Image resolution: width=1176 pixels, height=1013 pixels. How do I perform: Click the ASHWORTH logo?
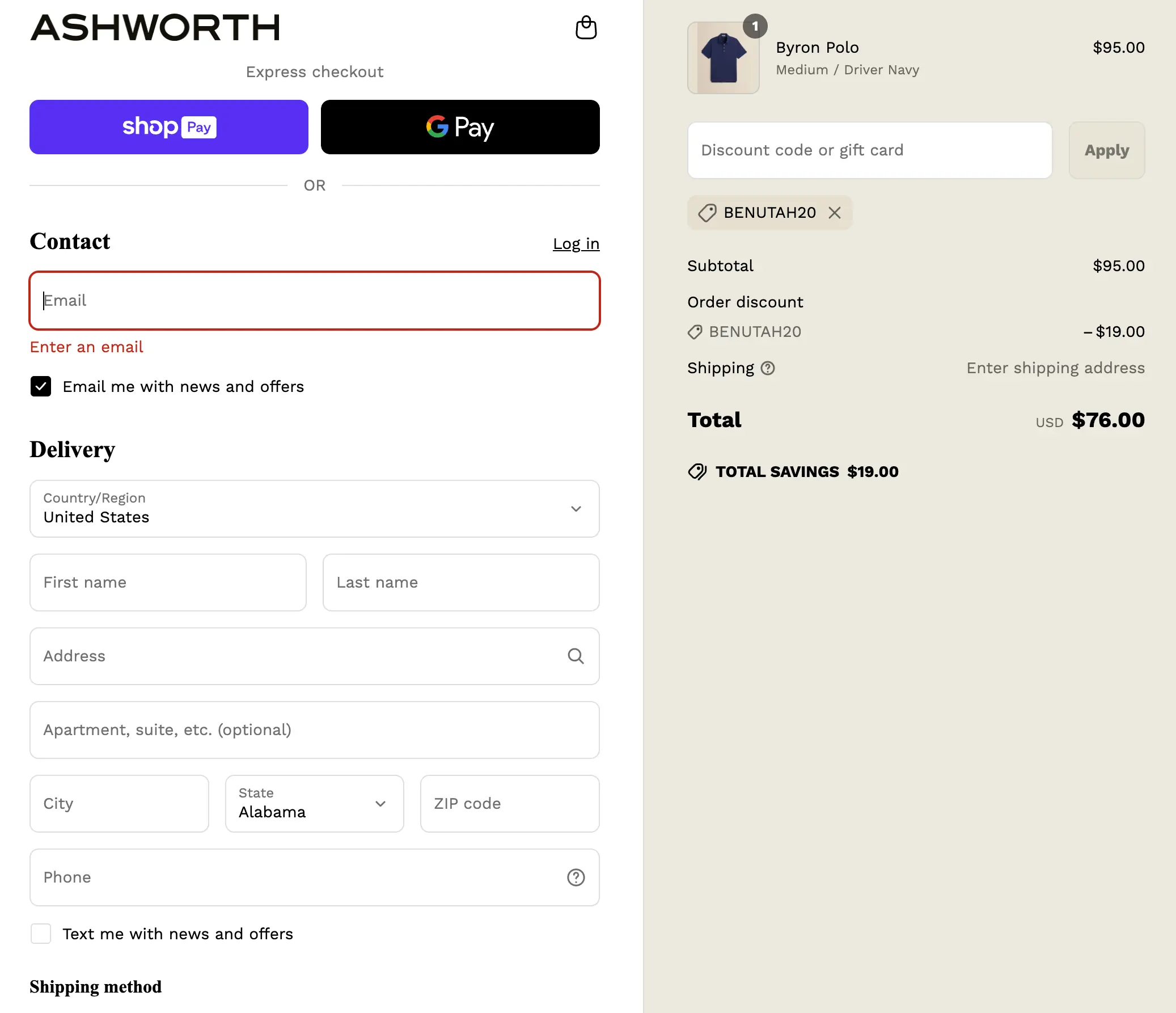pos(155,27)
